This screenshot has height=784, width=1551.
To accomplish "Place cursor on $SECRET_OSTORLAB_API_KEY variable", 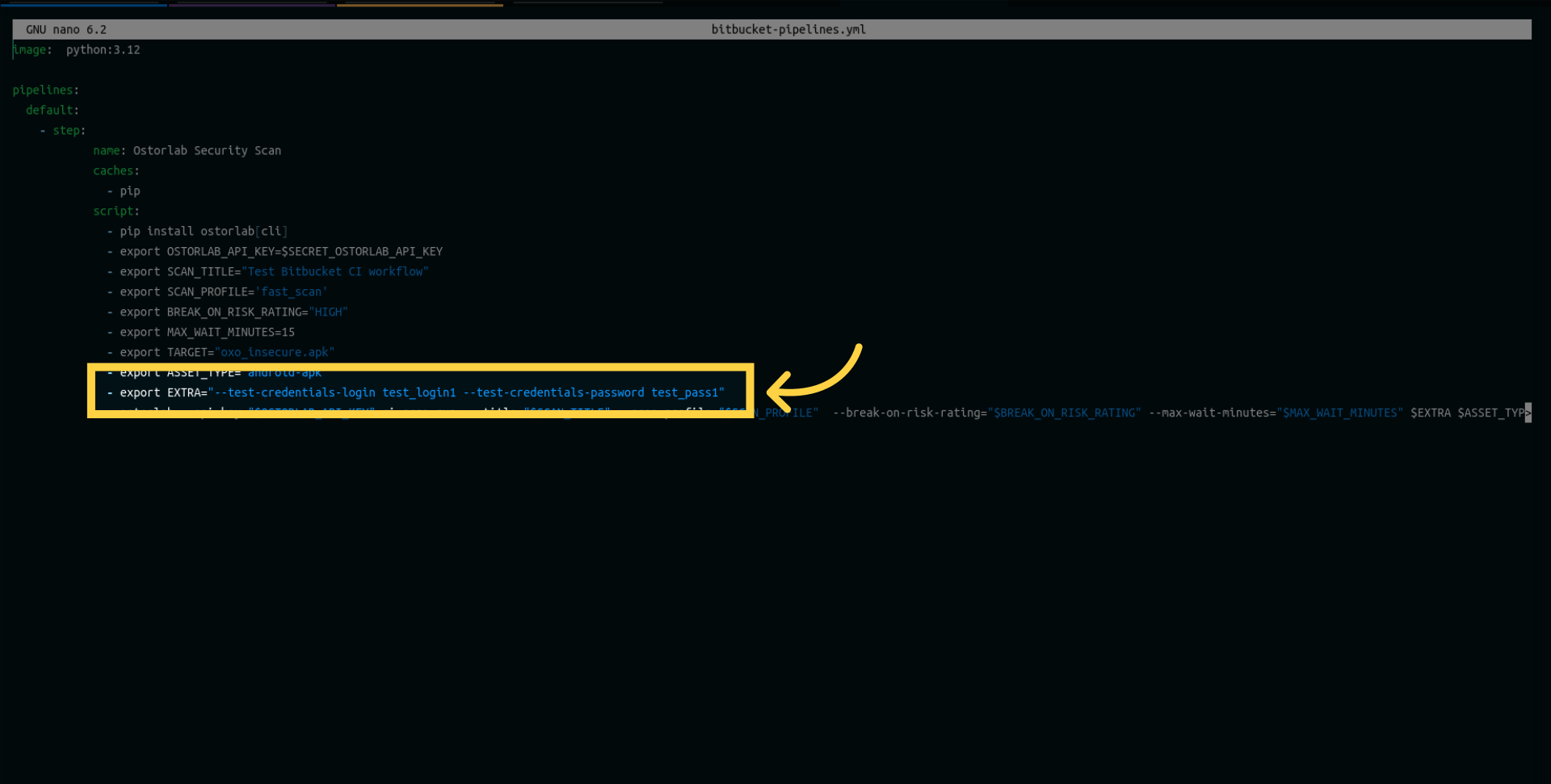I will pos(361,252).
